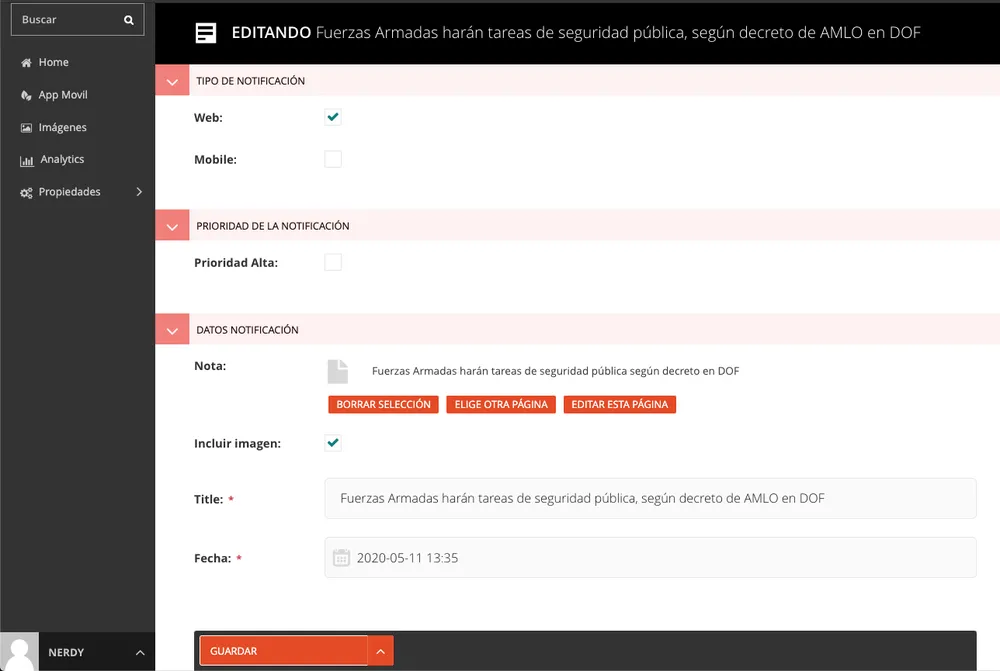Click the 'TIPO DE NOTIFICACIÓN' heading text
1000x671 pixels.
click(251, 81)
